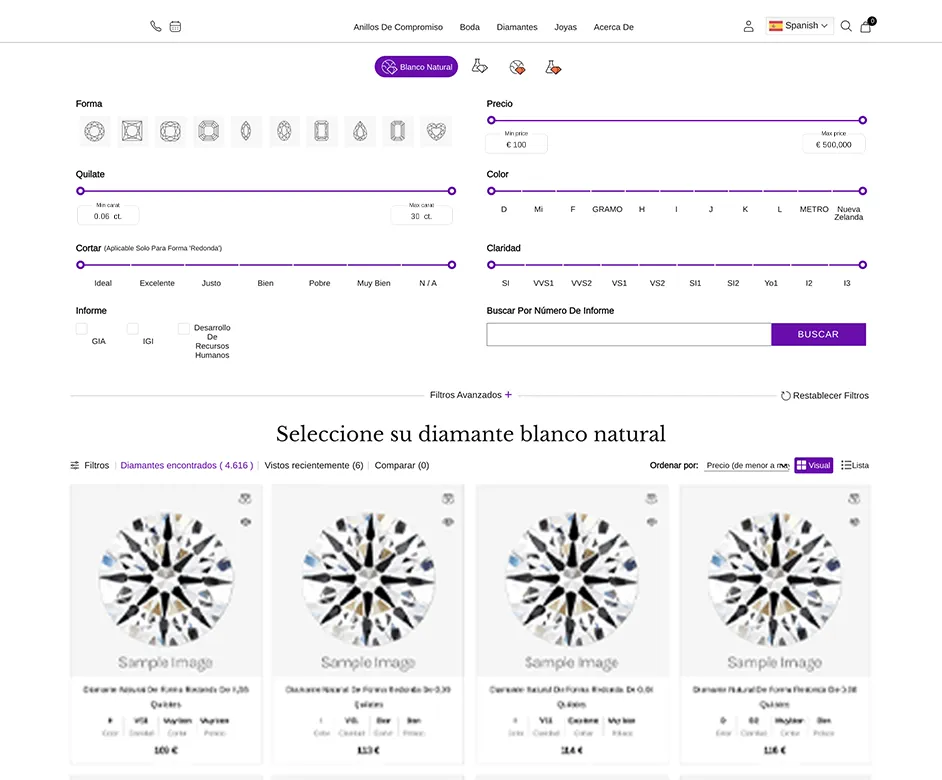The image size is (942, 780).
Task: Switch to natural fancy color diamonds category
Action: (517, 65)
